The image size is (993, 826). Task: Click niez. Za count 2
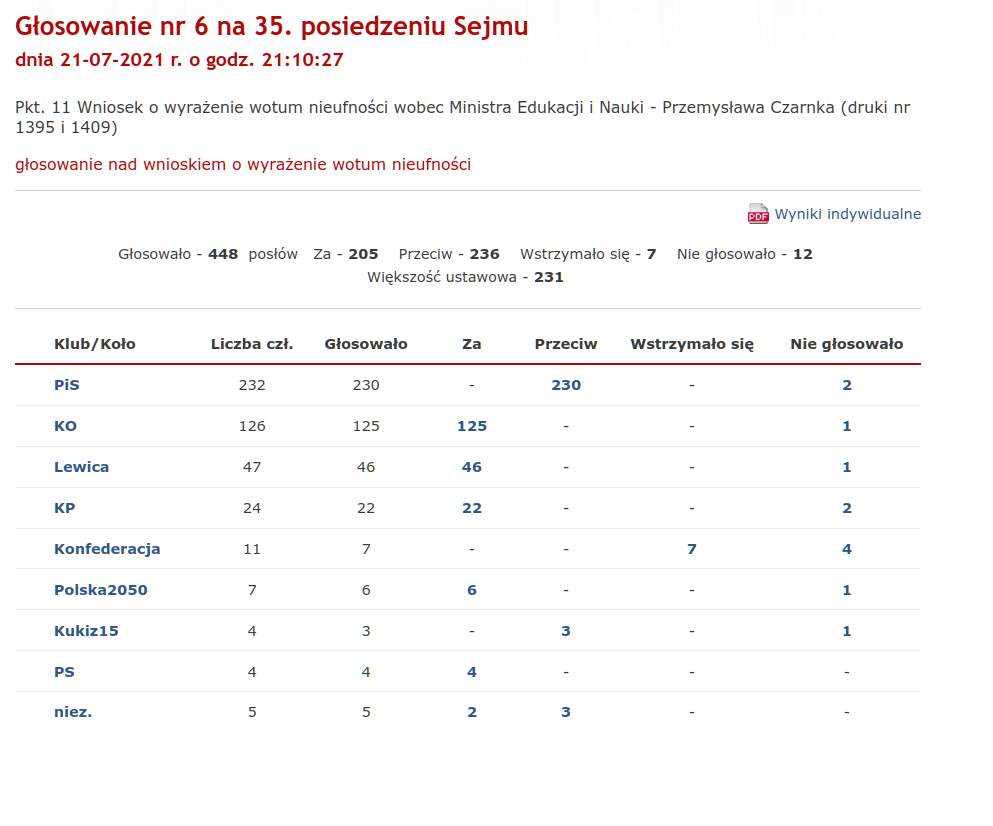pyautogui.click(x=472, y=712)
